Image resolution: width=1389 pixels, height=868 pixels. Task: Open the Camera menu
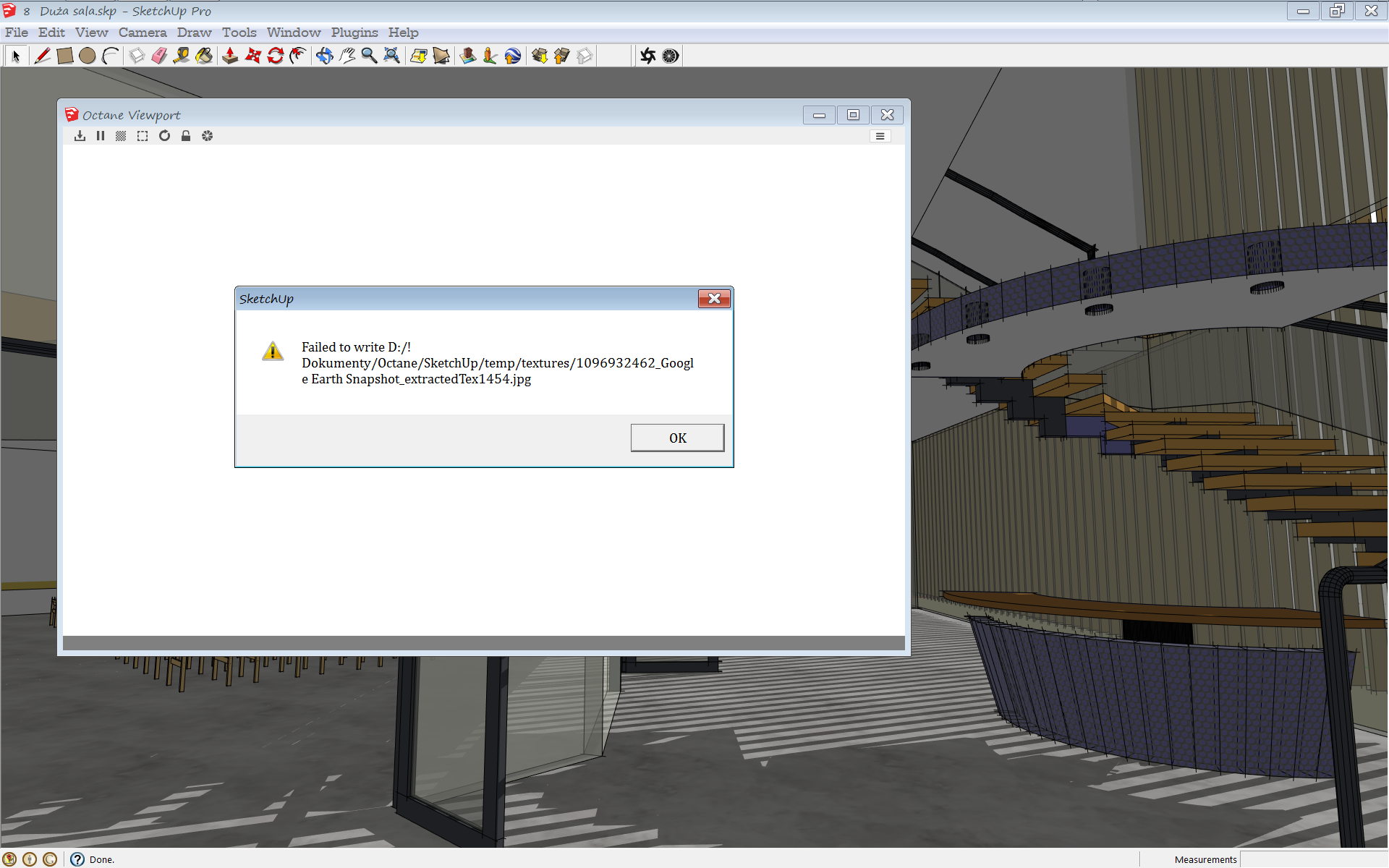tap(143, 33)
